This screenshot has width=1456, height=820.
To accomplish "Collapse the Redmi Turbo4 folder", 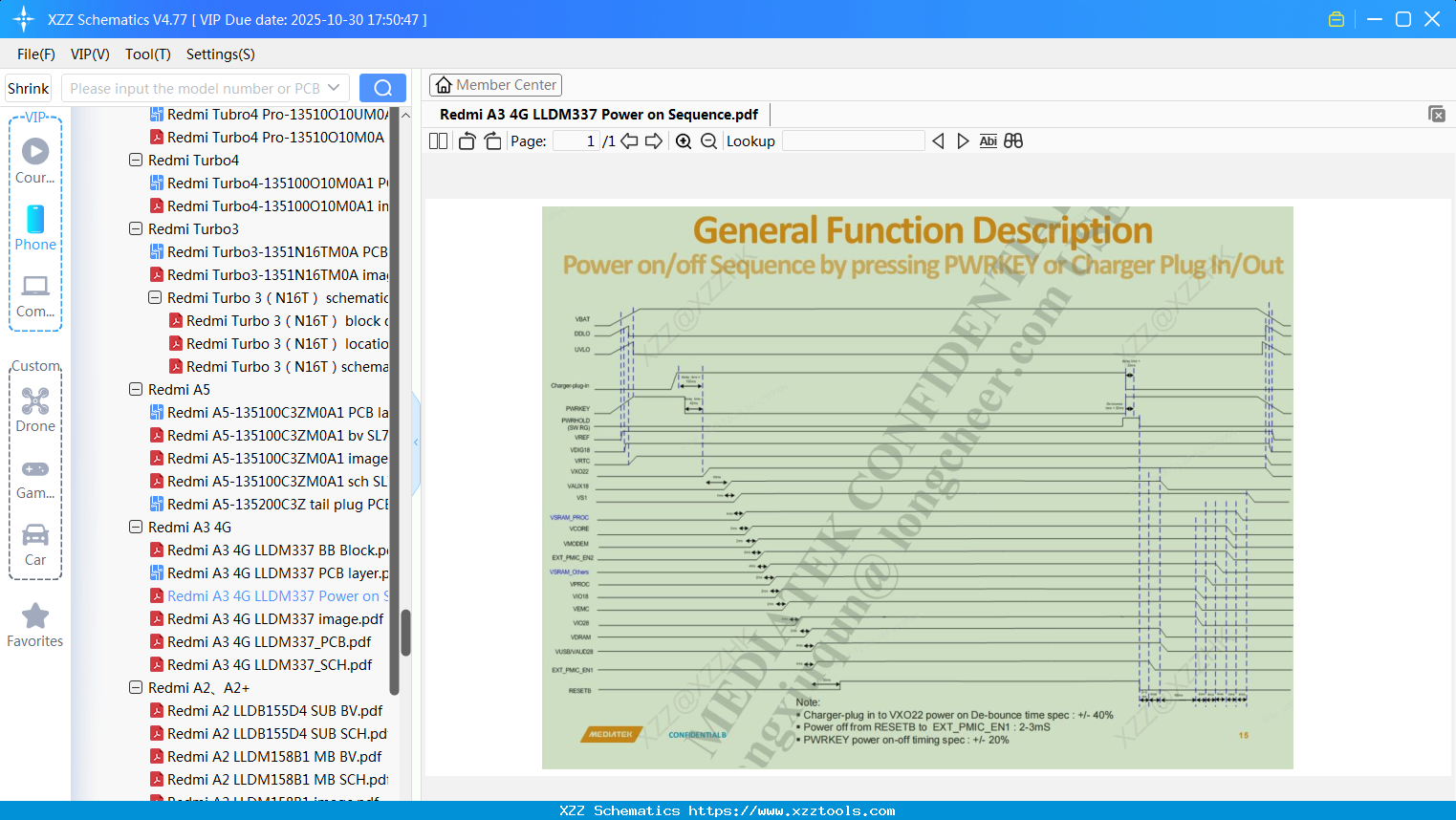I will (136, 160).
